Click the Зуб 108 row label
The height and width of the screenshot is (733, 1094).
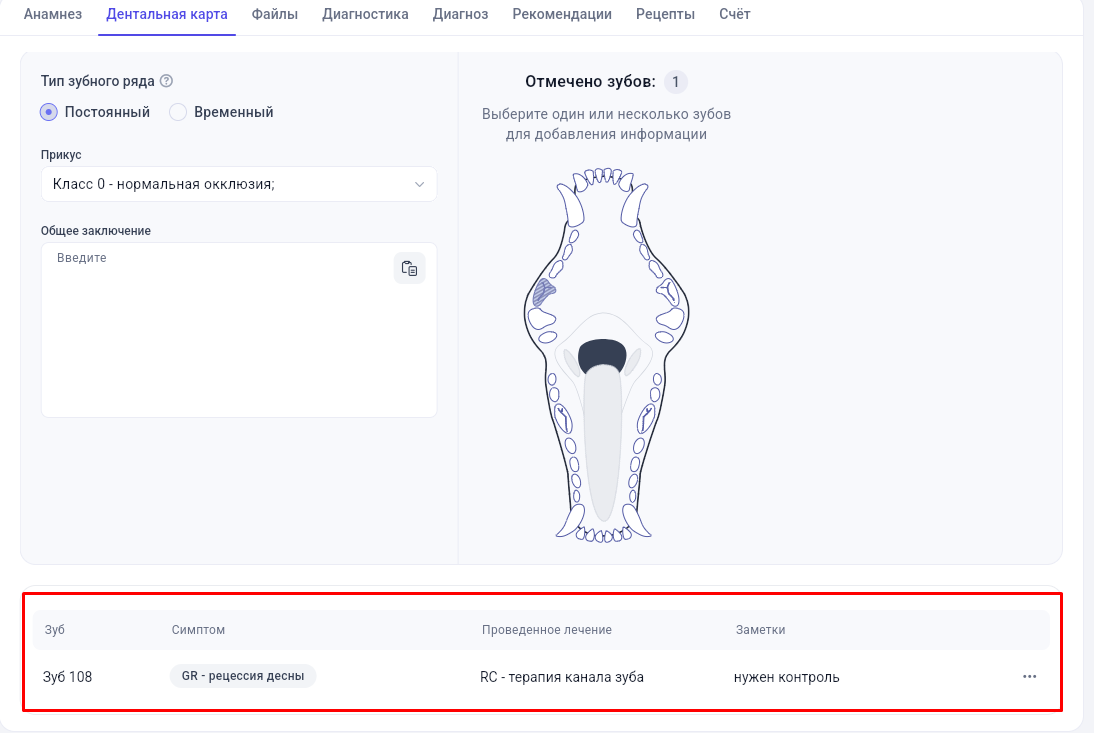(68, 677)
